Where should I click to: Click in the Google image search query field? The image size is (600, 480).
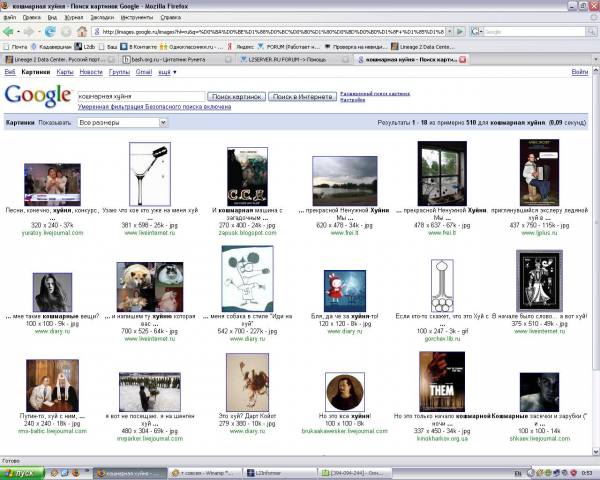[x=141, y=96]
